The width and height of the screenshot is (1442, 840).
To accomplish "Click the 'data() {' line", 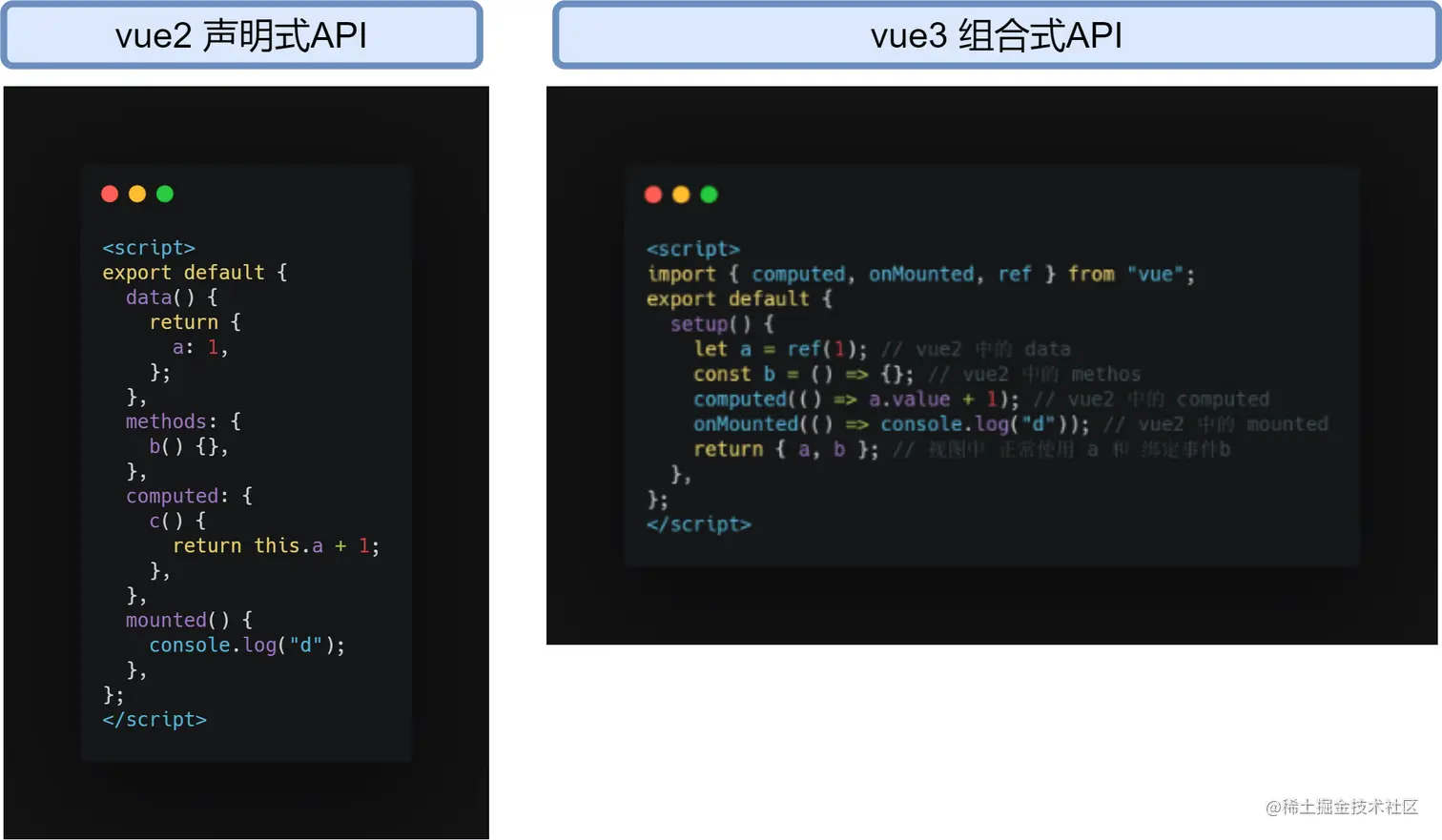I will pyautogui.click(x=172, y=297).
